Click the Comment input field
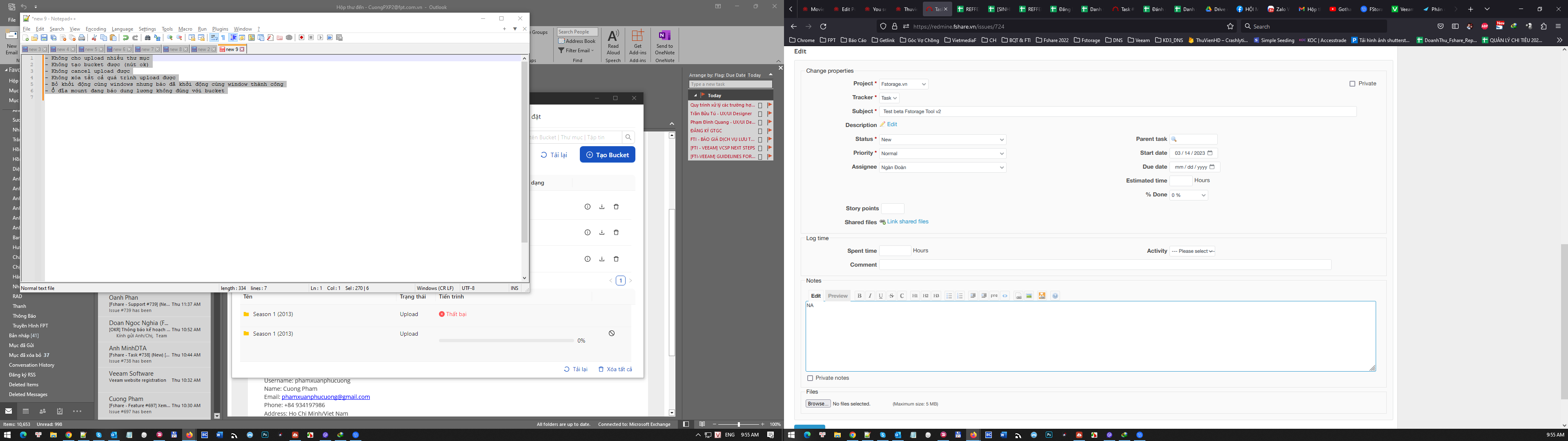 (x=1105, y=265)
